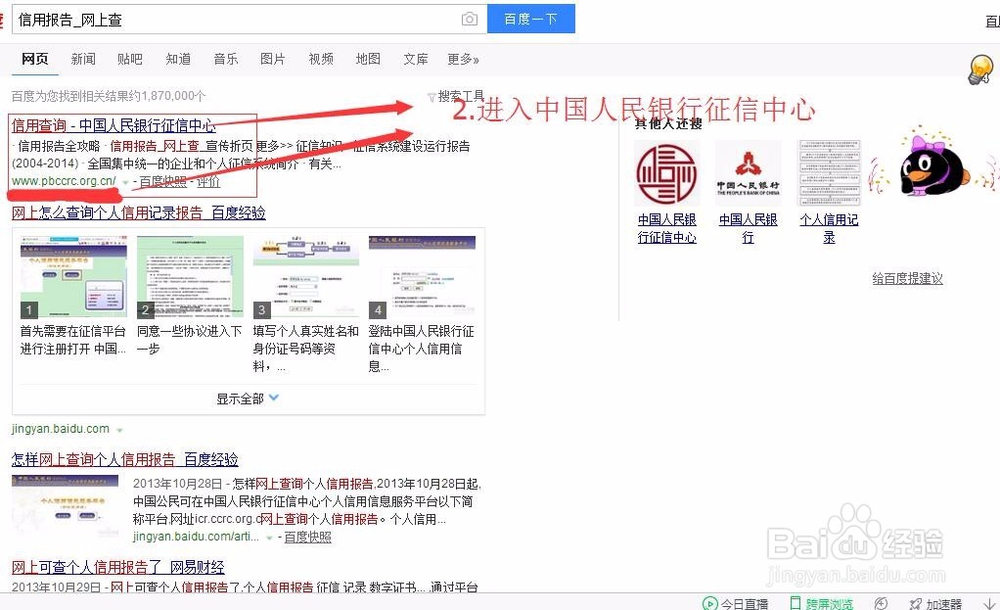The image size is (1000, 610).
Task: Open 加速器 rocket icon in status bar
Action: (936, 603)
